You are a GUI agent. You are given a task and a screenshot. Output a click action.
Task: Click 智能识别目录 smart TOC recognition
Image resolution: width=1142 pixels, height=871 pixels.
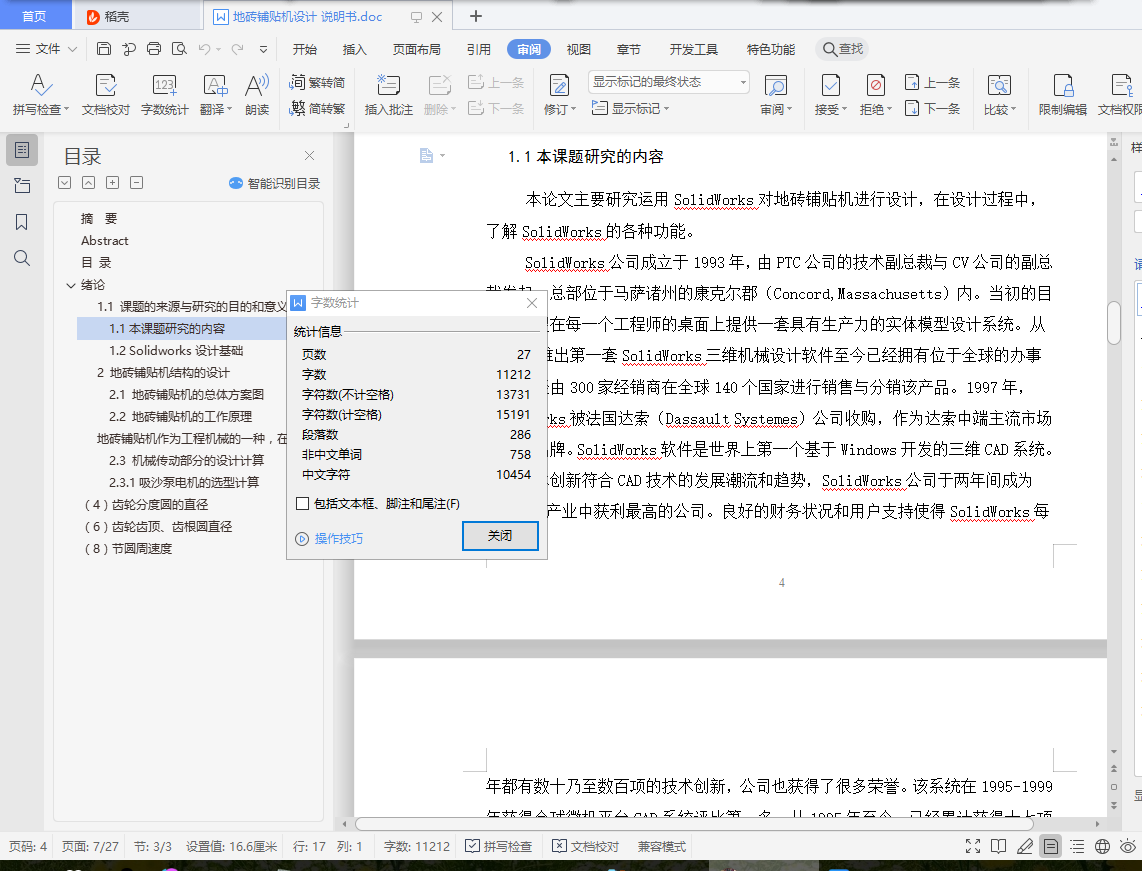(x=275, y=184)
